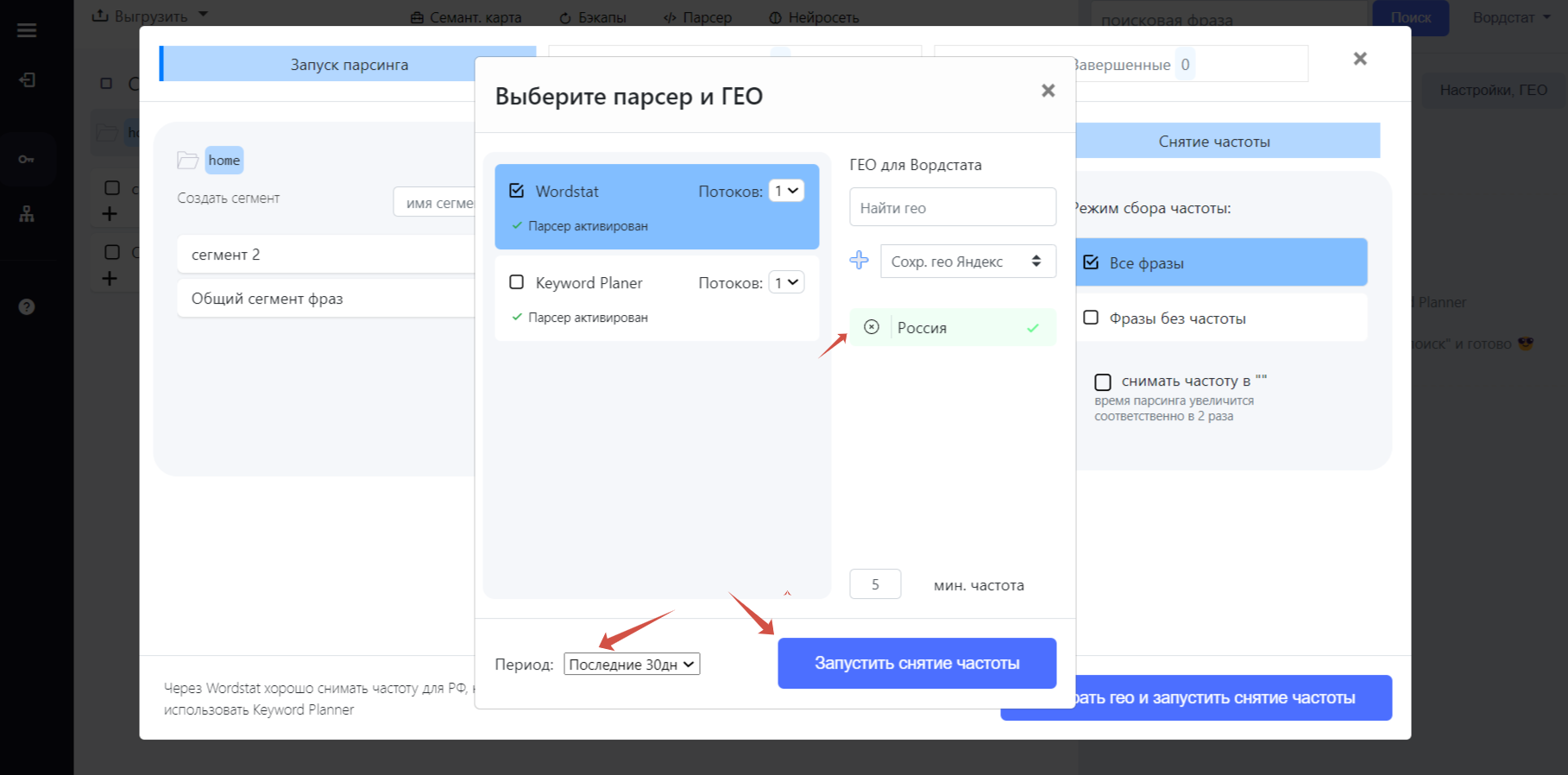Open the Период dropdown 'Последние 30дн'
1568x775 pixels.
(x=632, y=665)
